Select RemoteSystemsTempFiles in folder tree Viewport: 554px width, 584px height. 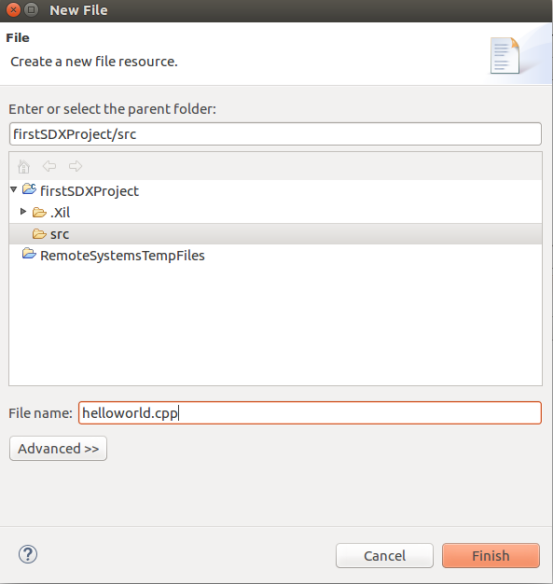(x=122, y=256)
